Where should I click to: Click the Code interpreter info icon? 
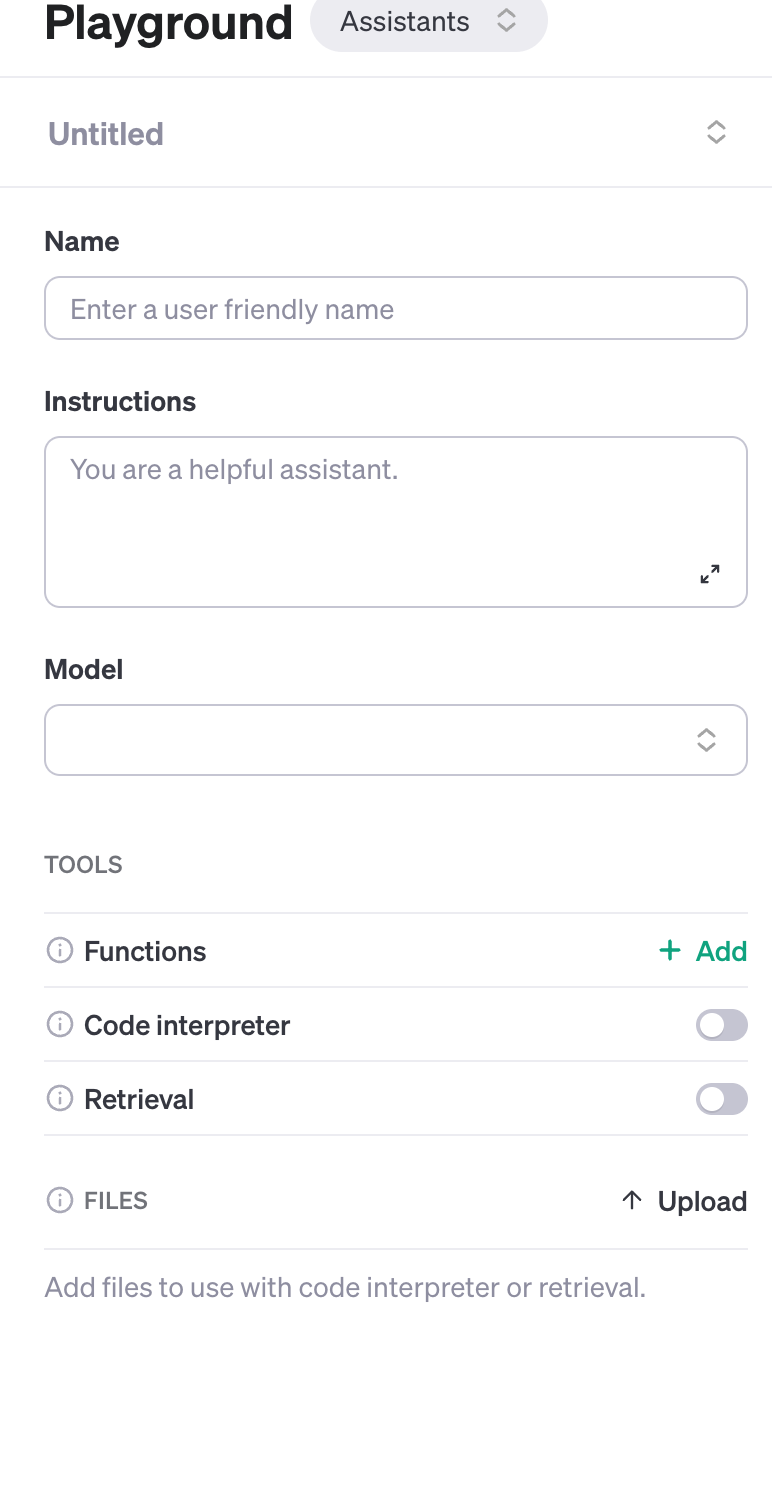click(x=59, y=1024)
